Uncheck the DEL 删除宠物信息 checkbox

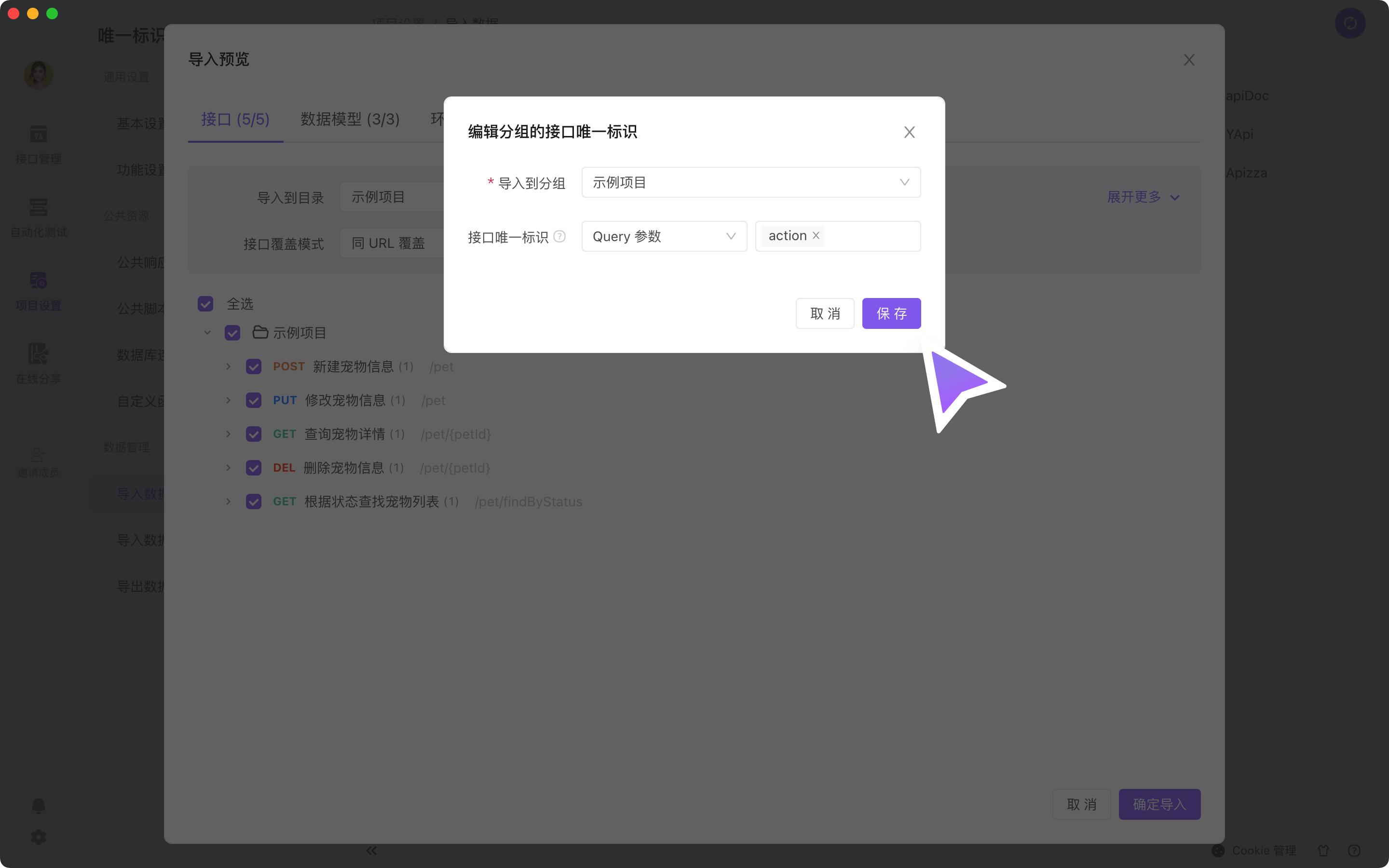[x=254, y=468]
